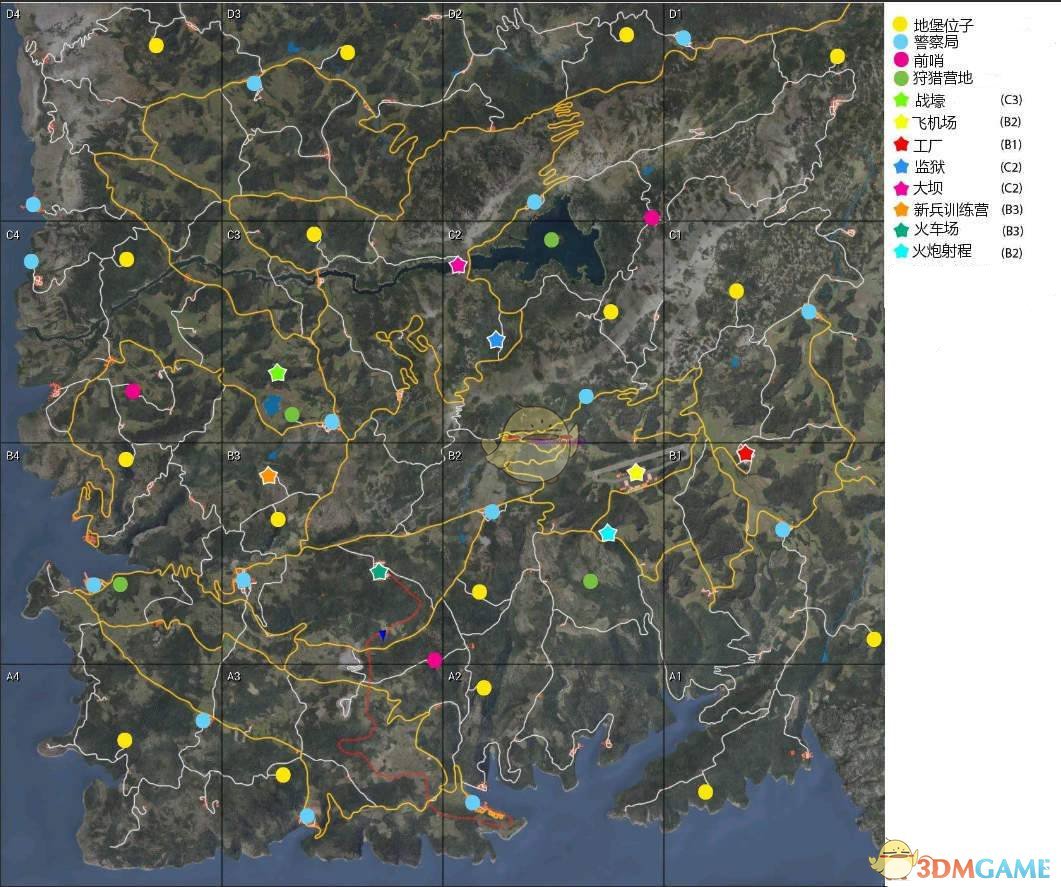The height and width of the screenshot is (887, 1061).
Task: Click the A1 grid label on the map
Action: click(x=675, y=676)
